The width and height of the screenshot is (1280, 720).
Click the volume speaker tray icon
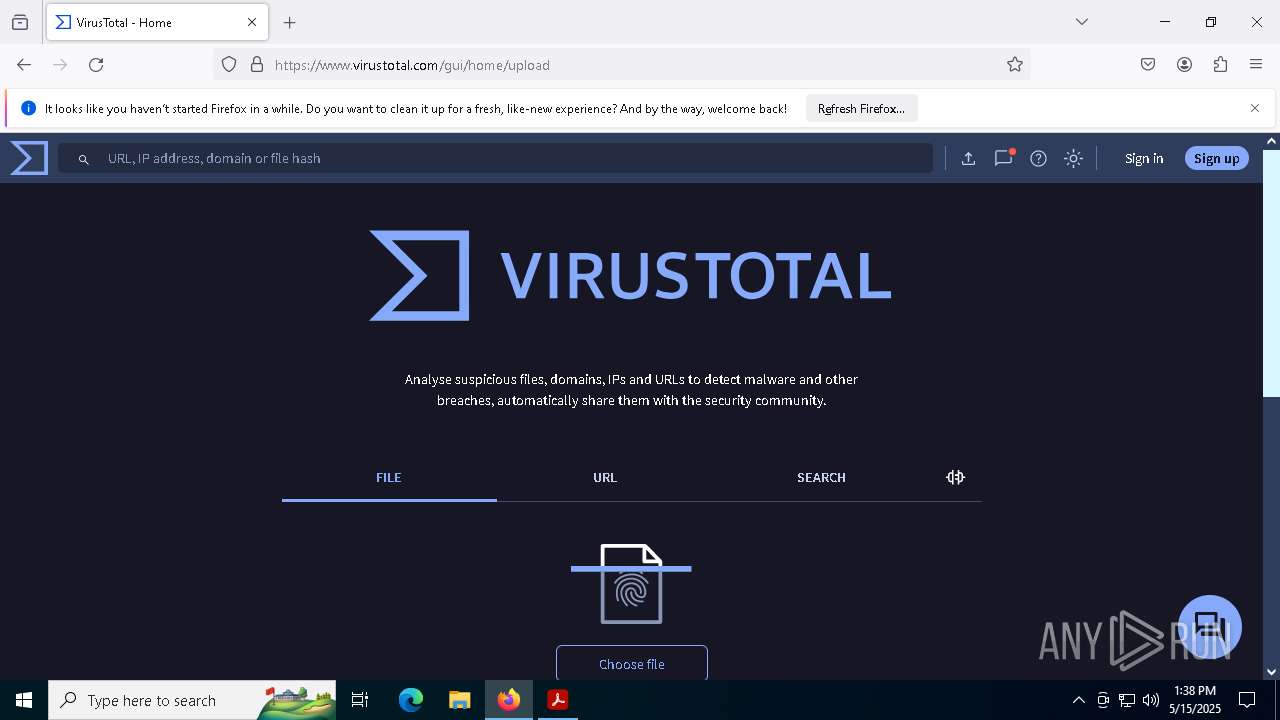pyautogui.click(x=1151, y=700)
